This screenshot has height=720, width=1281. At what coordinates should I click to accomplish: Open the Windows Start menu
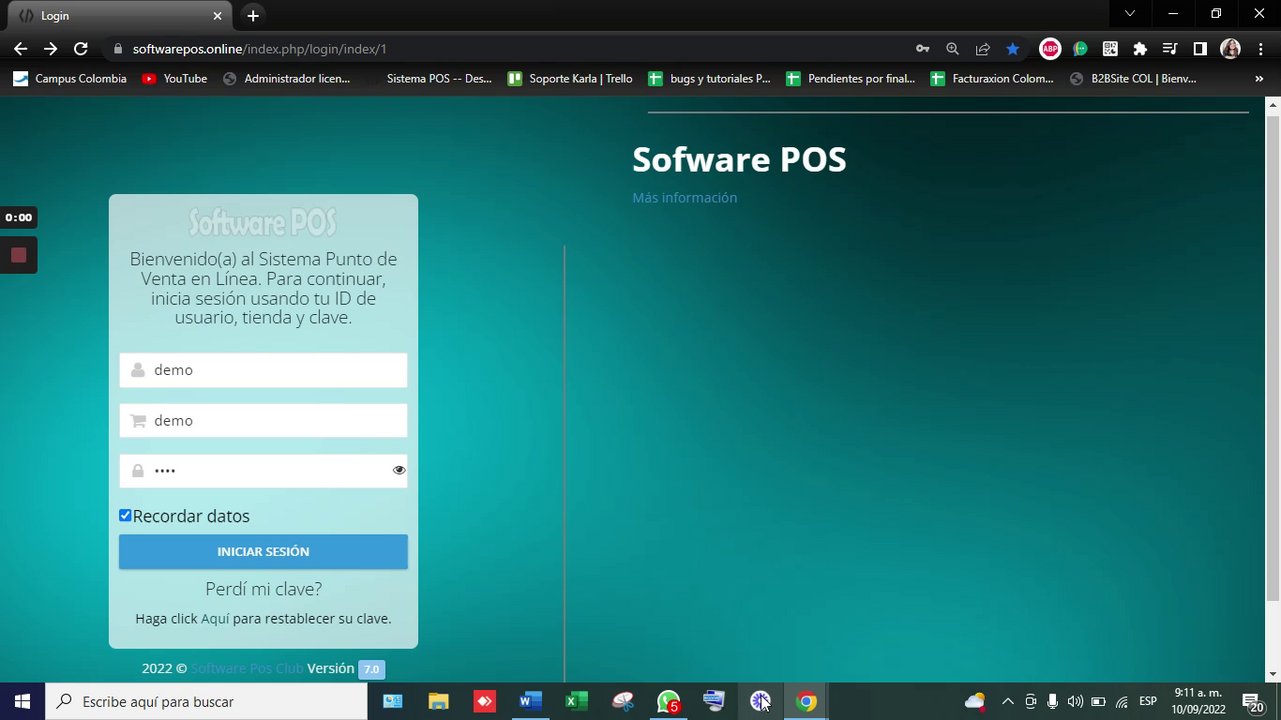pyautogui.click(x=22, y=701)
